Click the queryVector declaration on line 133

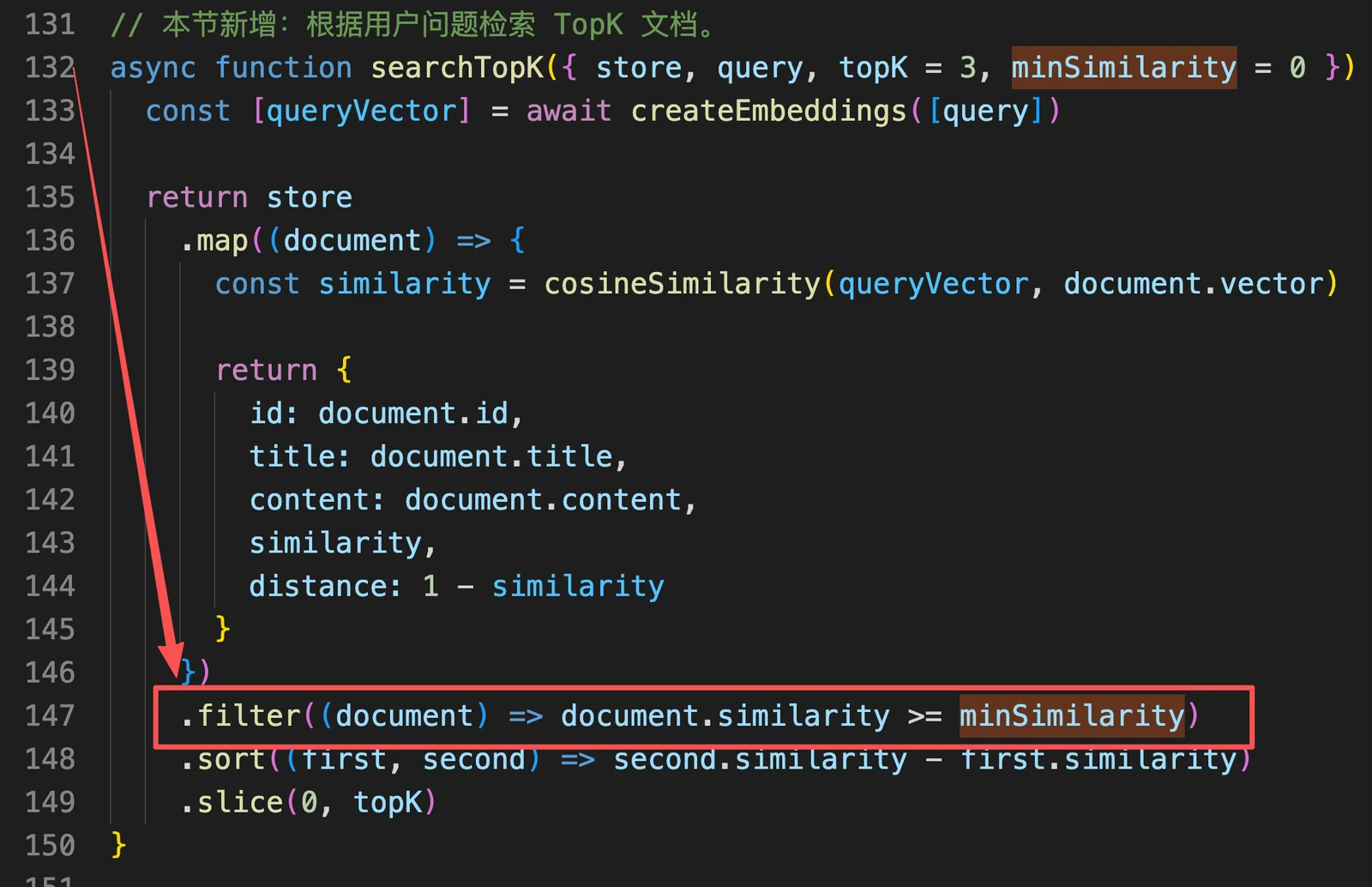362,111
